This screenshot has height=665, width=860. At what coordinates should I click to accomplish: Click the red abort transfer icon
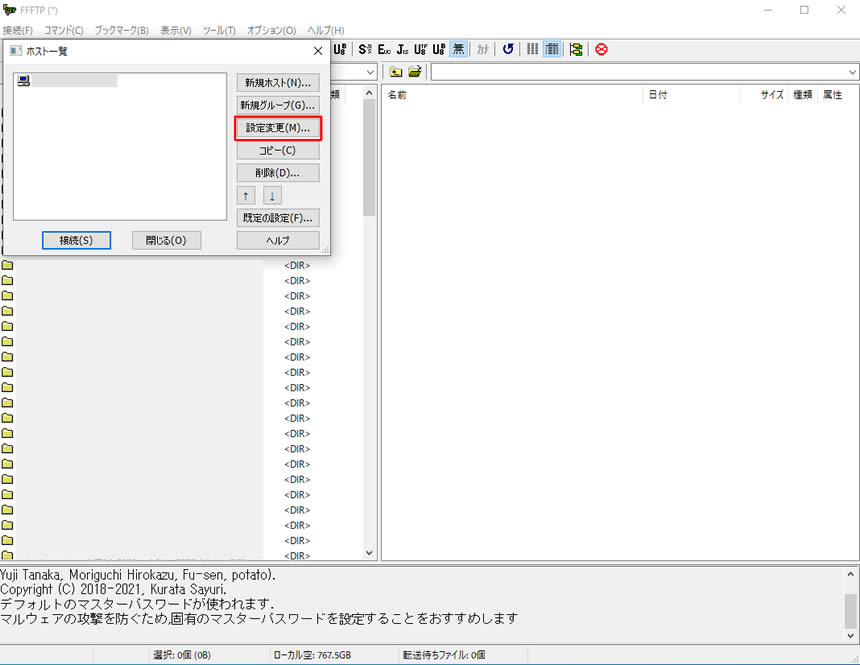coord(601,49)
